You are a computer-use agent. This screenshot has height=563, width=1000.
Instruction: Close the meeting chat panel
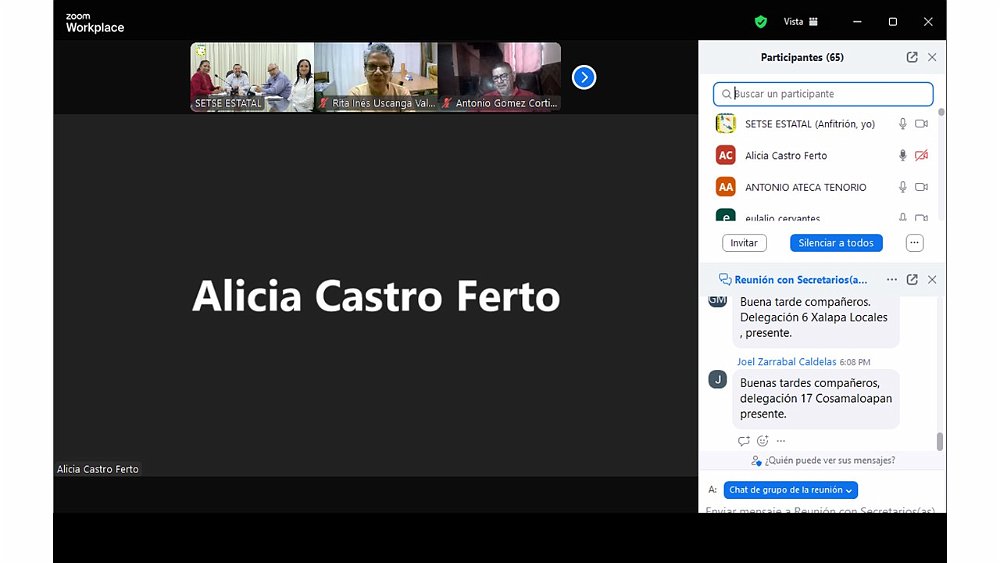tap(932, 280)
